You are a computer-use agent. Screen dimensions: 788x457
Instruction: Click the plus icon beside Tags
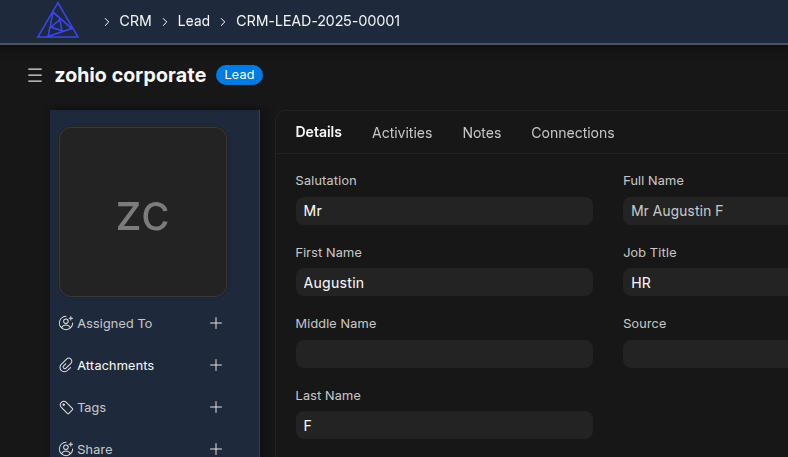click(x=216, y=407)
